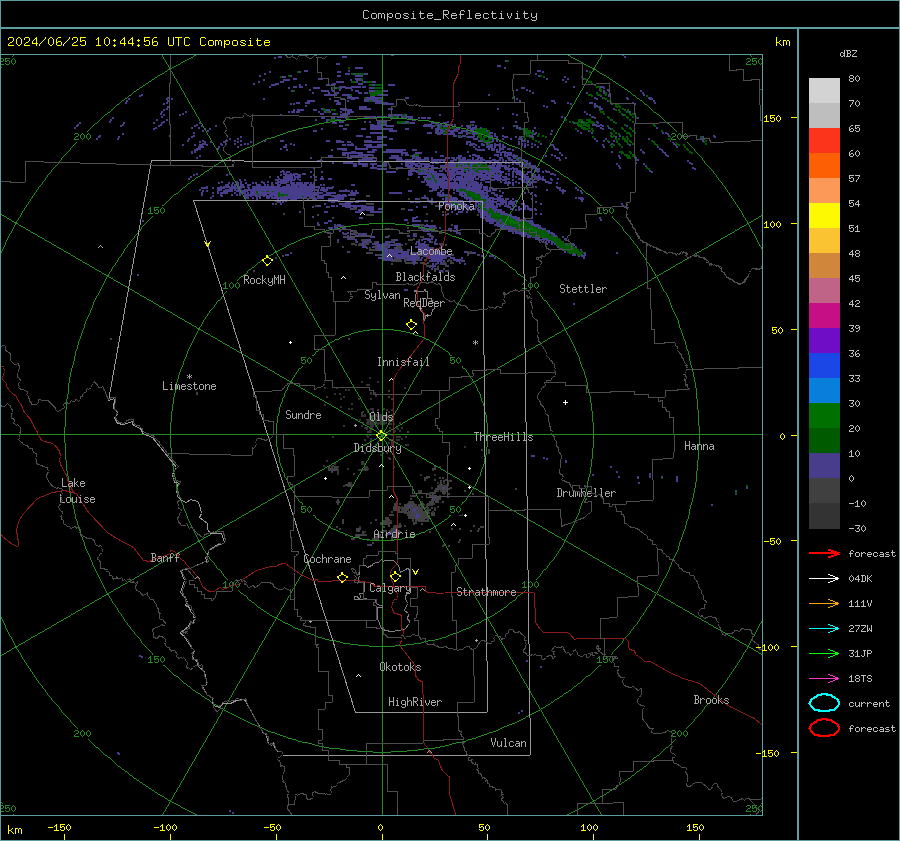900x841 pixels.
Task: Click the red forecast arrow legend icon
Action: [x=824, y=553]
